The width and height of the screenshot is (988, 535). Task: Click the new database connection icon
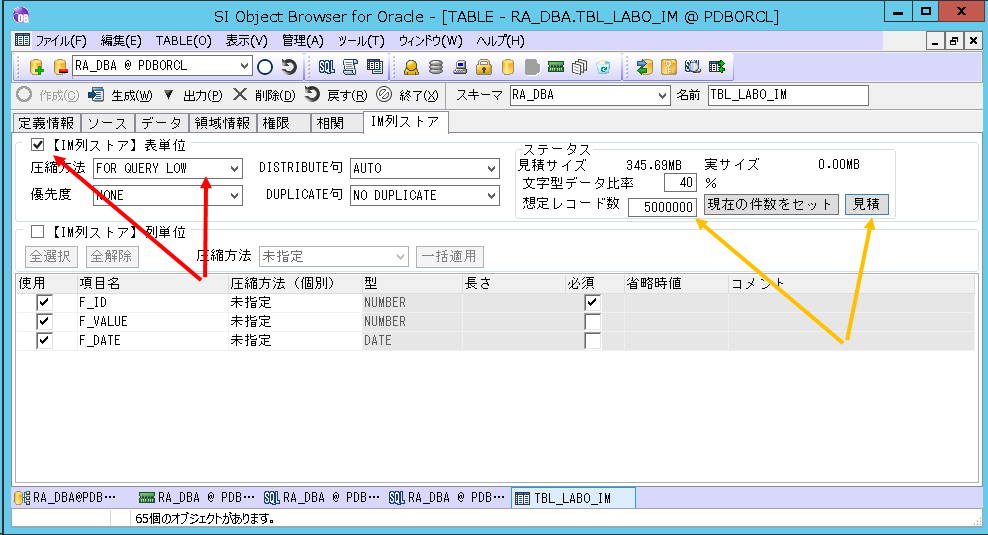37,67
